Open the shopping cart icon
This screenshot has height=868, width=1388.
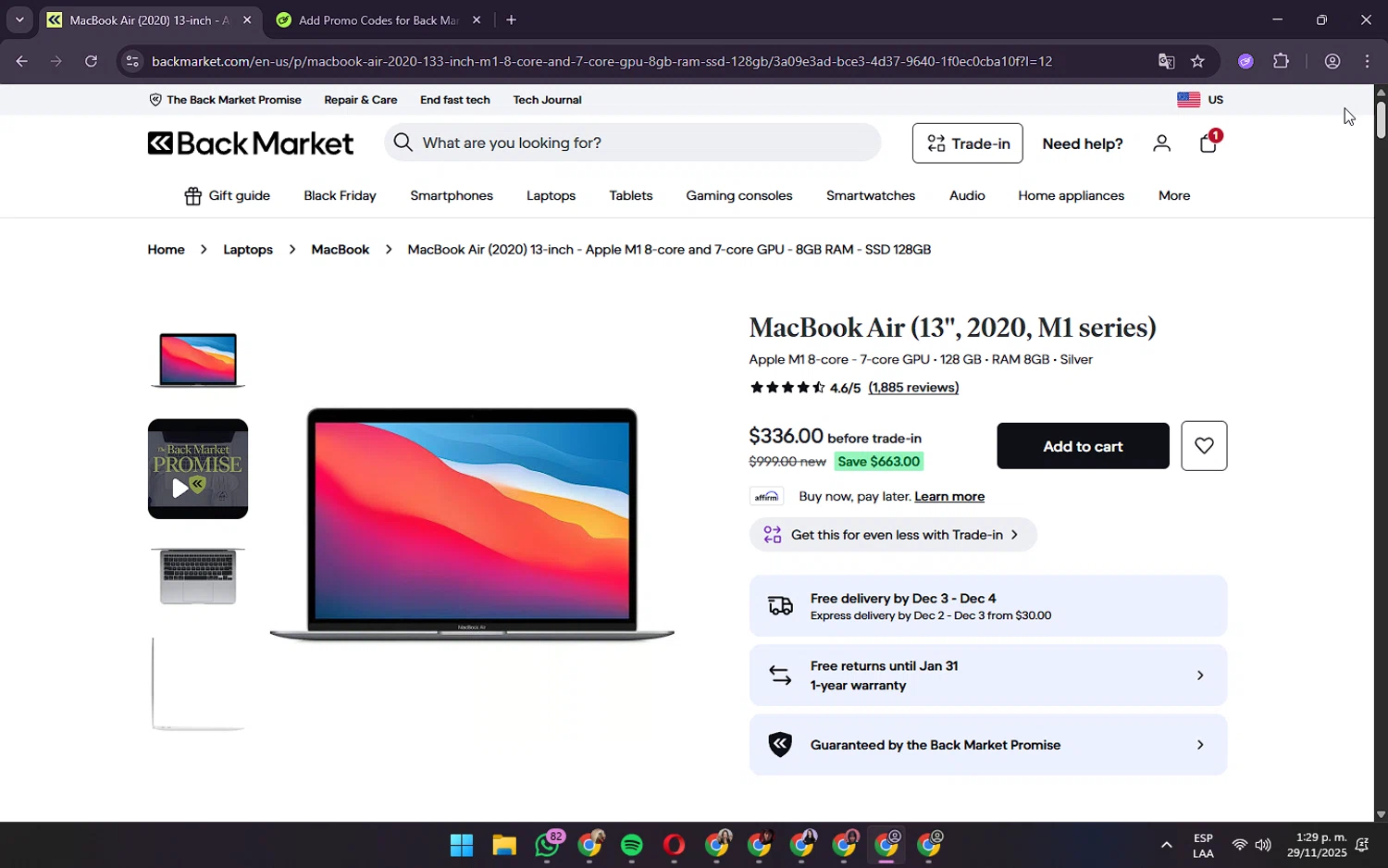(x=1208, y=143)
